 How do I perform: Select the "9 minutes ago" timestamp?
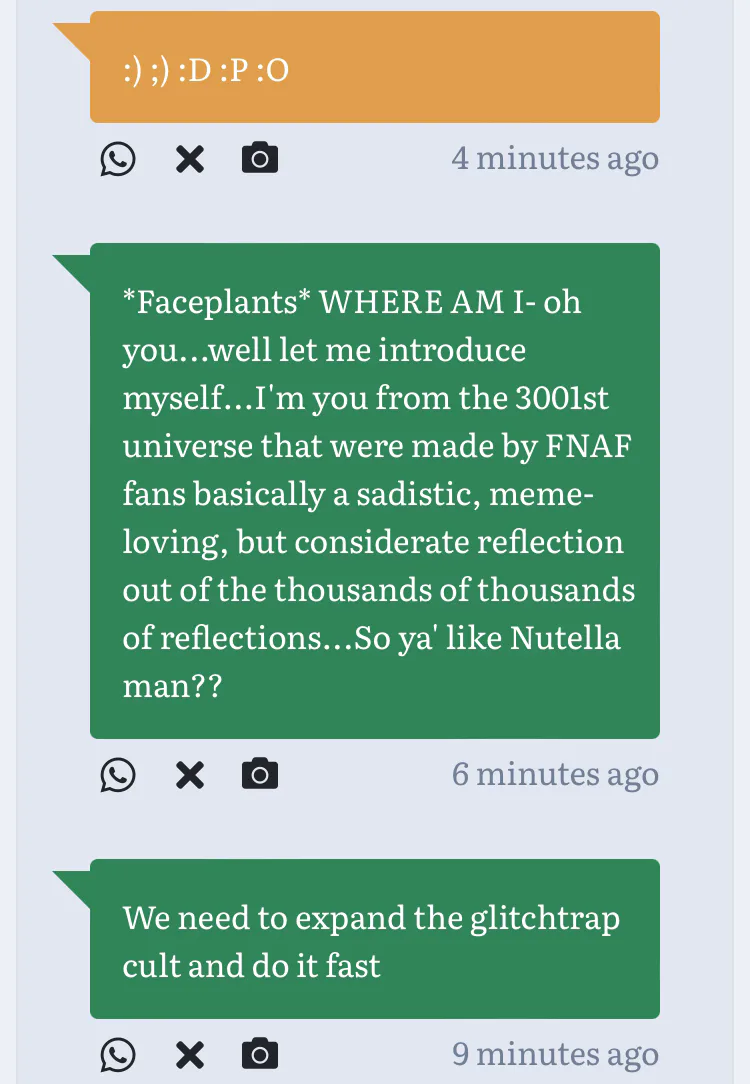555,1055
